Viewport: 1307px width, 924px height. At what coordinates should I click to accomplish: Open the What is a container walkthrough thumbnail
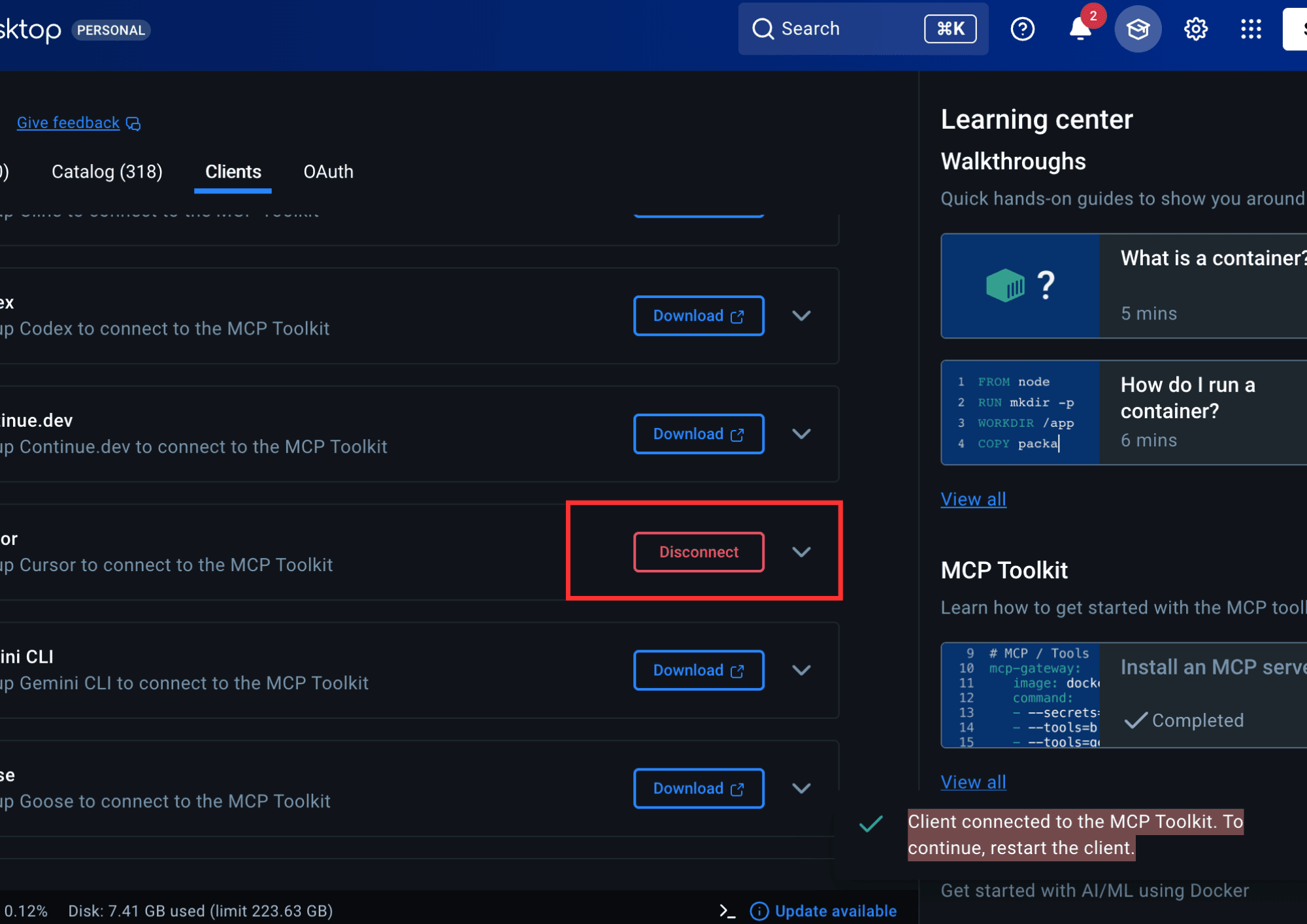pos(1020,286)
